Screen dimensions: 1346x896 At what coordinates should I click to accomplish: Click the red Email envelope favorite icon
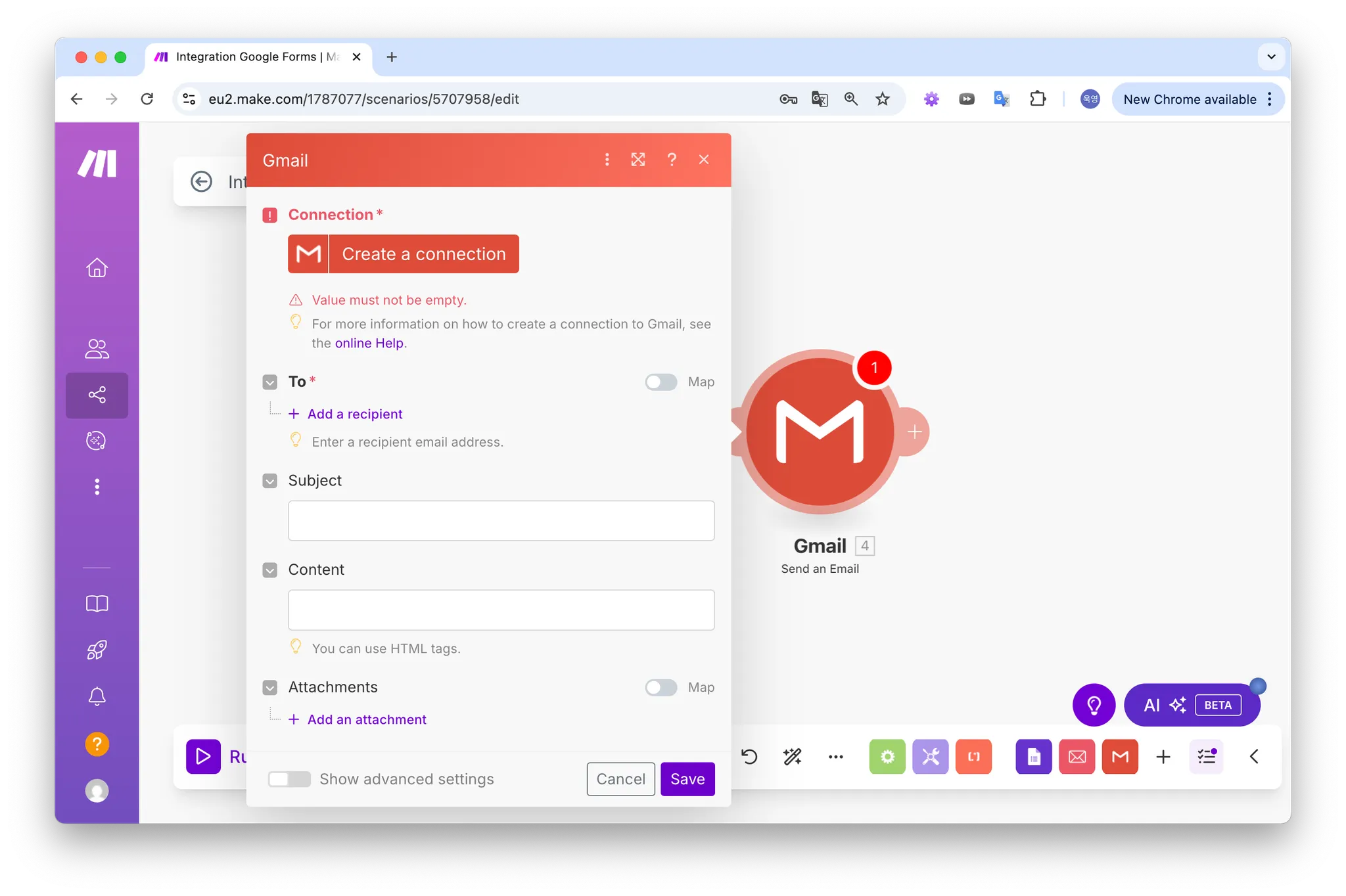pyautogui.click(x=1077, y=757)
